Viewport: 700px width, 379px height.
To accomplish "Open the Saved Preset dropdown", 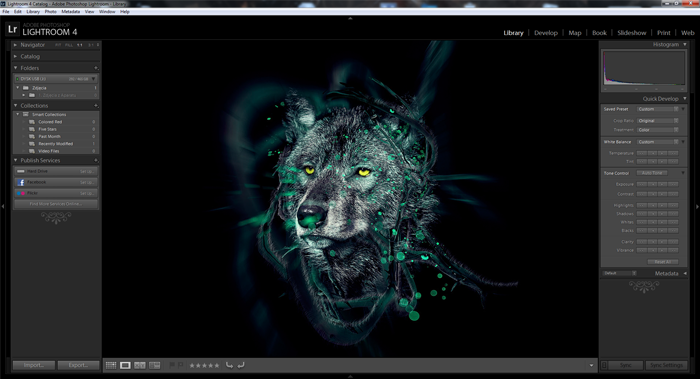I will 658,109.
